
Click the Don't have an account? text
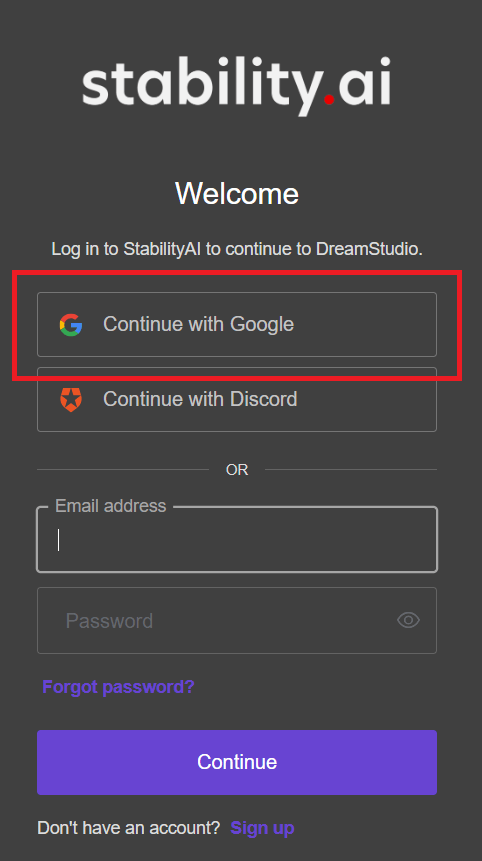[x=128, y=828]
